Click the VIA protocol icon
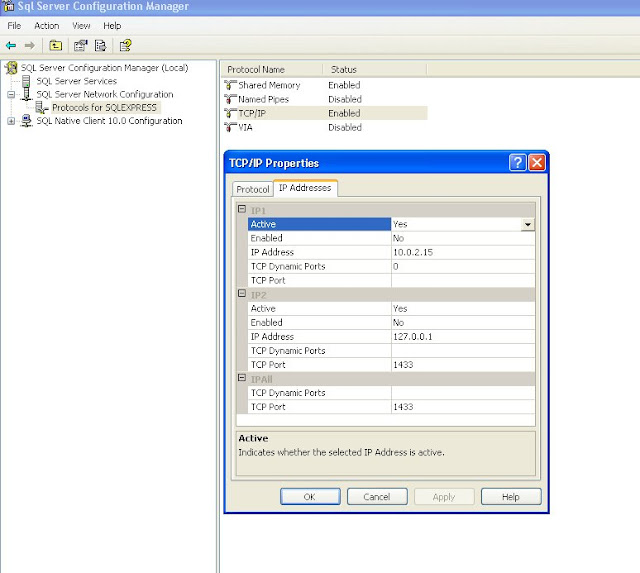The width and height of the screenshot is (640, 573). 230,127
